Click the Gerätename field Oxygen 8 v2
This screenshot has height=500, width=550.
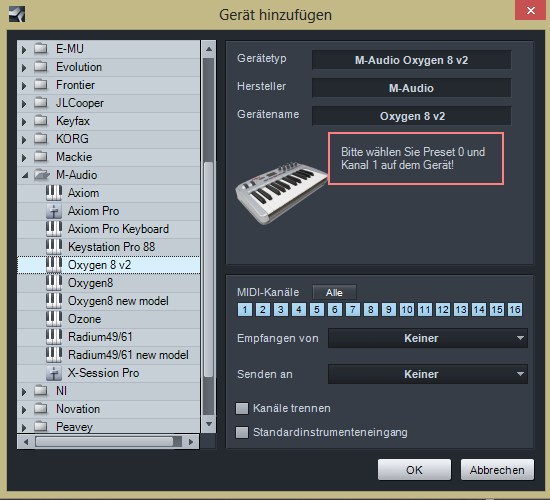(411, 116)
